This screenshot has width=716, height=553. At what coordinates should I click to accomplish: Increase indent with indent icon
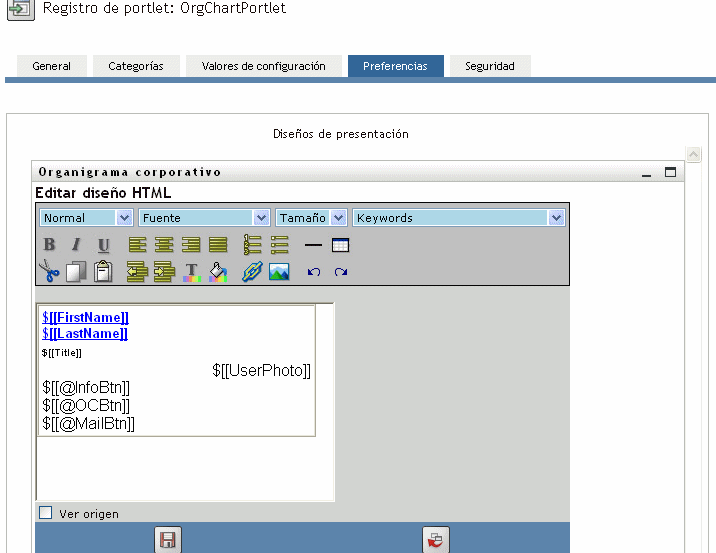pyautogui.click(x=164, y=272)
